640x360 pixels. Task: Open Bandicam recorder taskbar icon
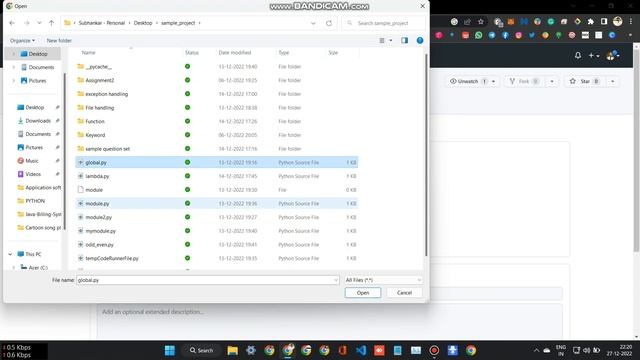tap(434, 350)
